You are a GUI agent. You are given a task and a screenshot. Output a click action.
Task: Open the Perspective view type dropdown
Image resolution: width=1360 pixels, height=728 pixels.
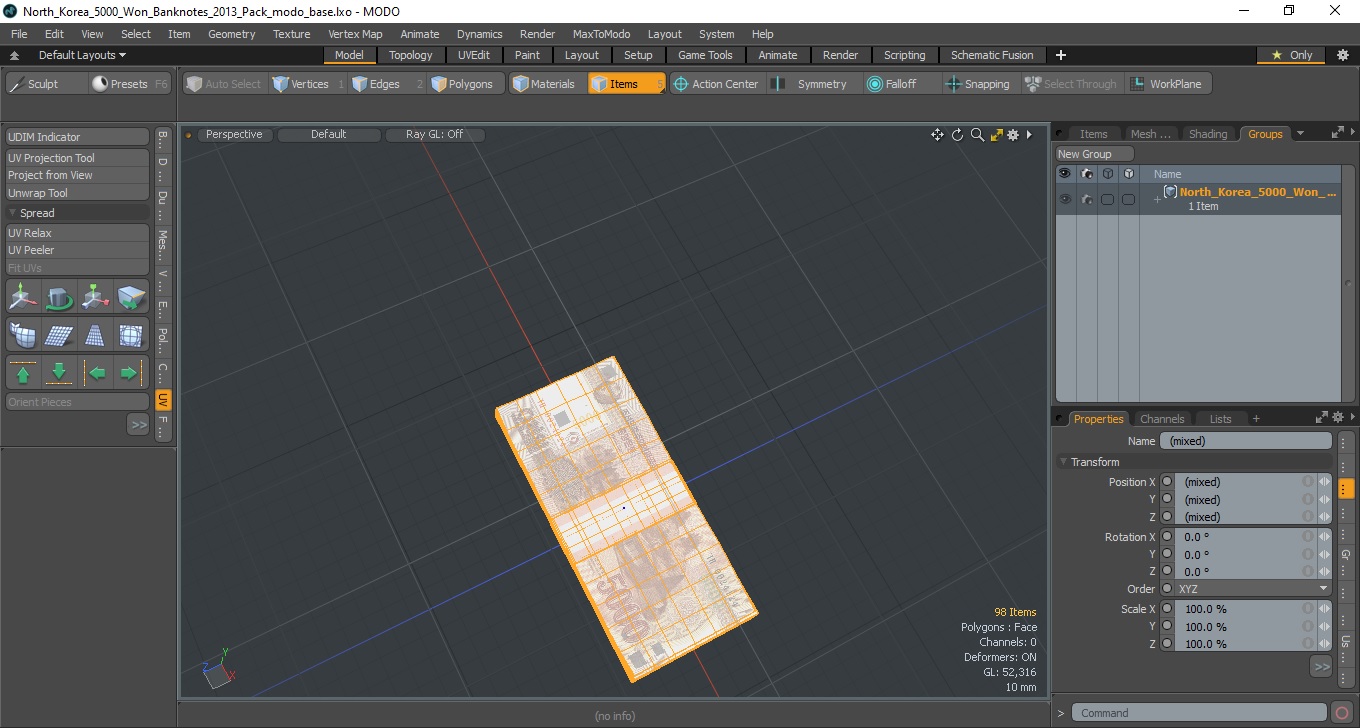(234, 134)
